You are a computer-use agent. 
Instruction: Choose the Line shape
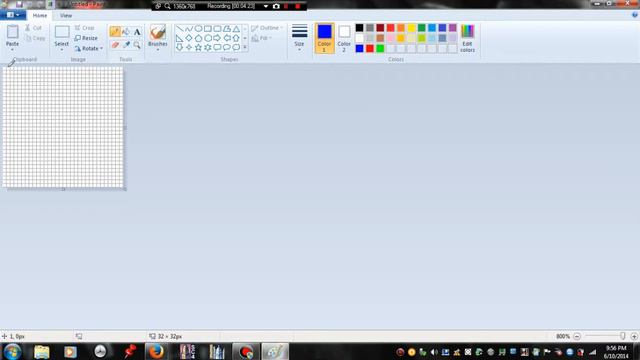(179, 29)
